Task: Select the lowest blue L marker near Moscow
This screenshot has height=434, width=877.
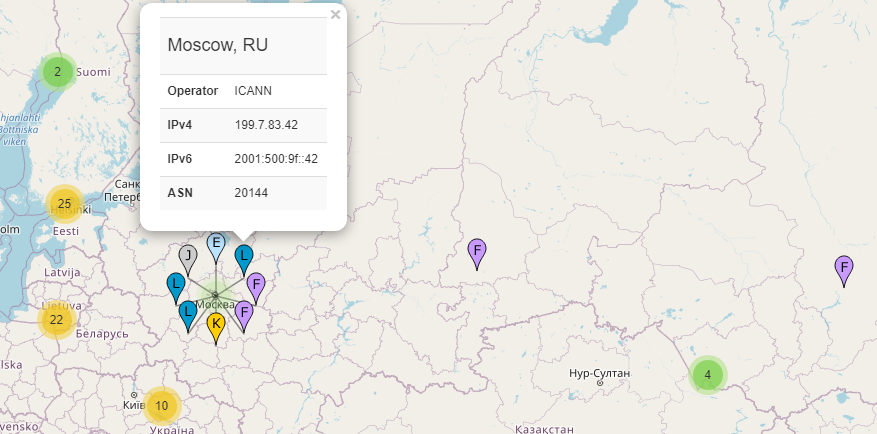Action: pyautogui.click(x=187, y=313)
